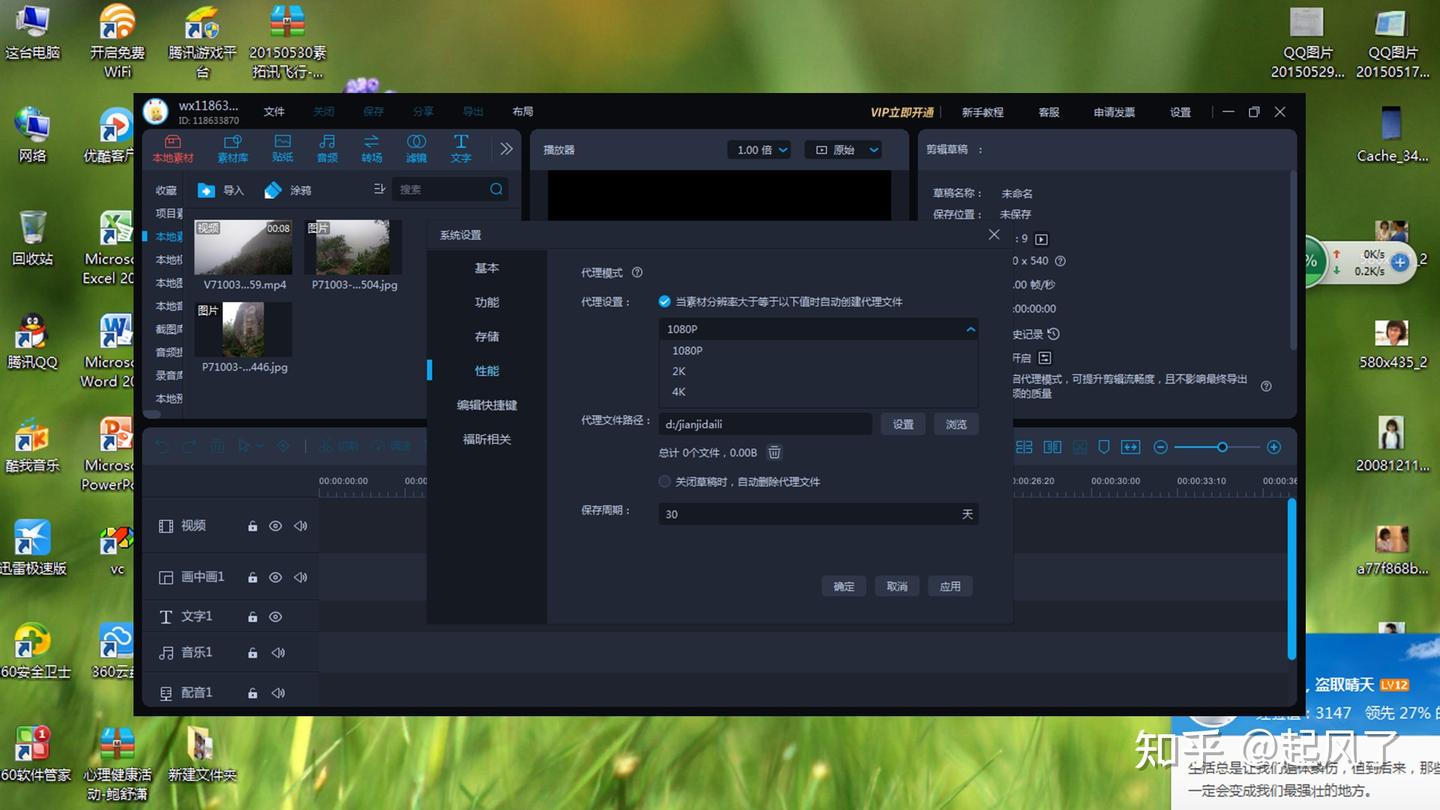Click the user avatar icon
The height and width of the screenshot is (810, 1440).
[155, 112]
